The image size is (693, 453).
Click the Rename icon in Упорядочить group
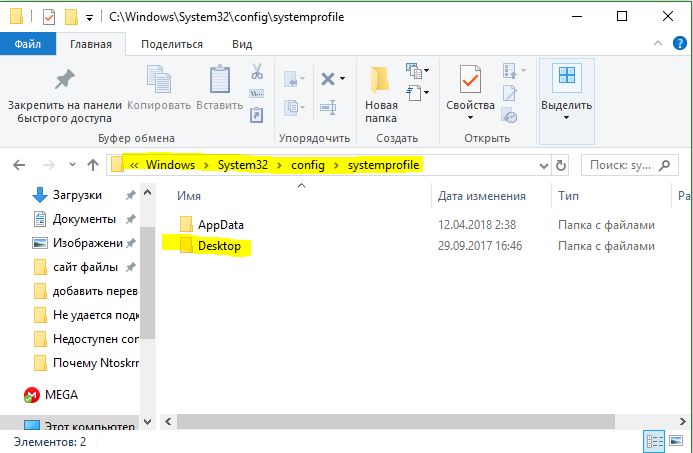coord(328,107)
